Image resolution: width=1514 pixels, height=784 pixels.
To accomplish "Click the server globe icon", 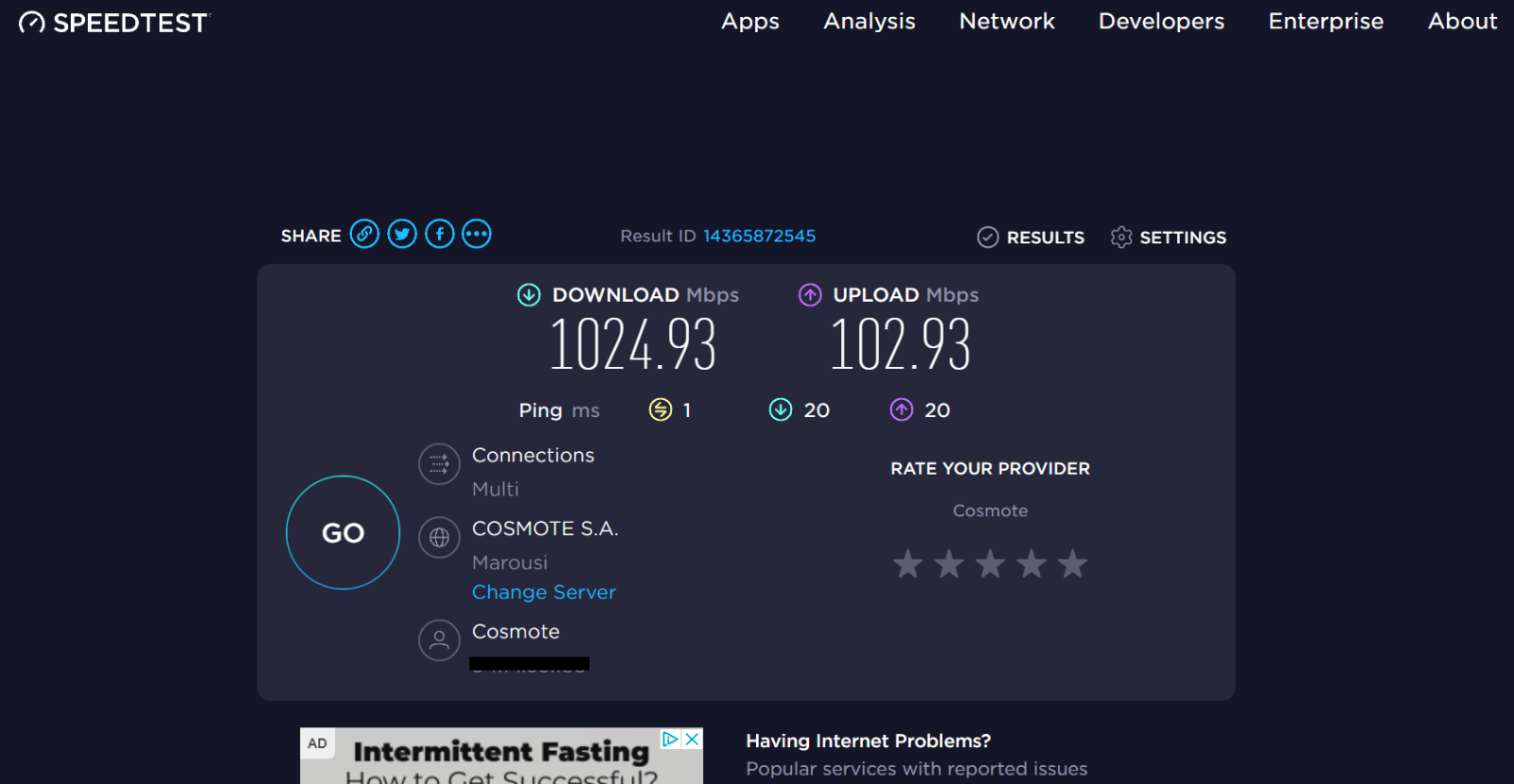I will click(439, 537).
